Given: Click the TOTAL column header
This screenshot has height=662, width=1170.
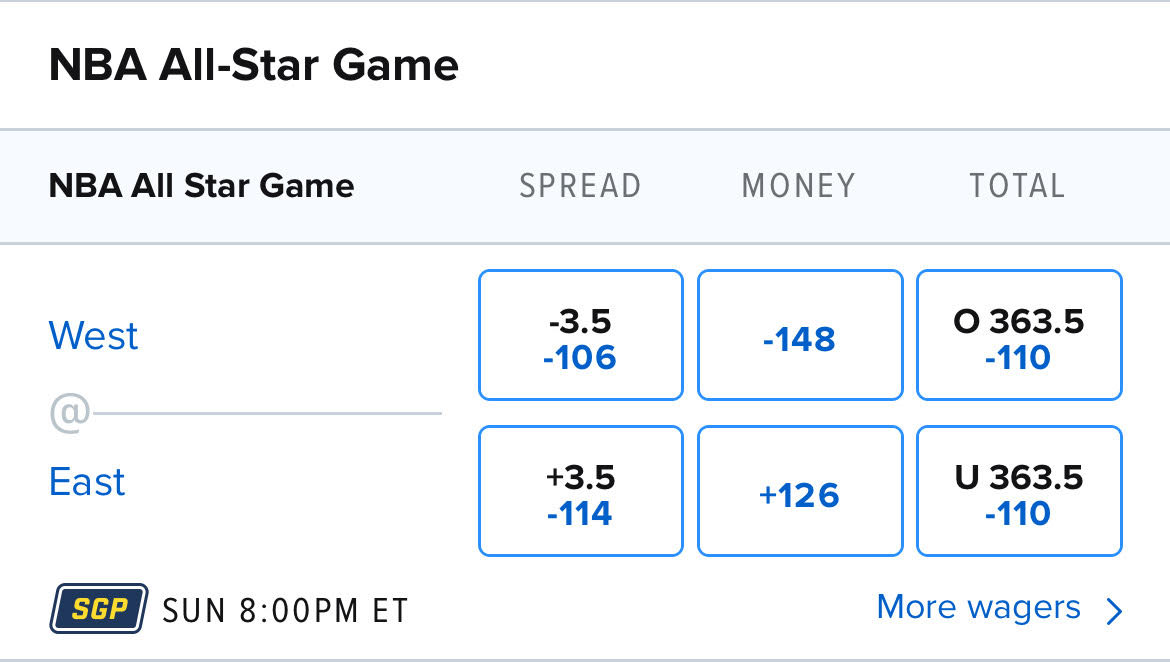Looking at the screenshot, I should point(1017,186).
